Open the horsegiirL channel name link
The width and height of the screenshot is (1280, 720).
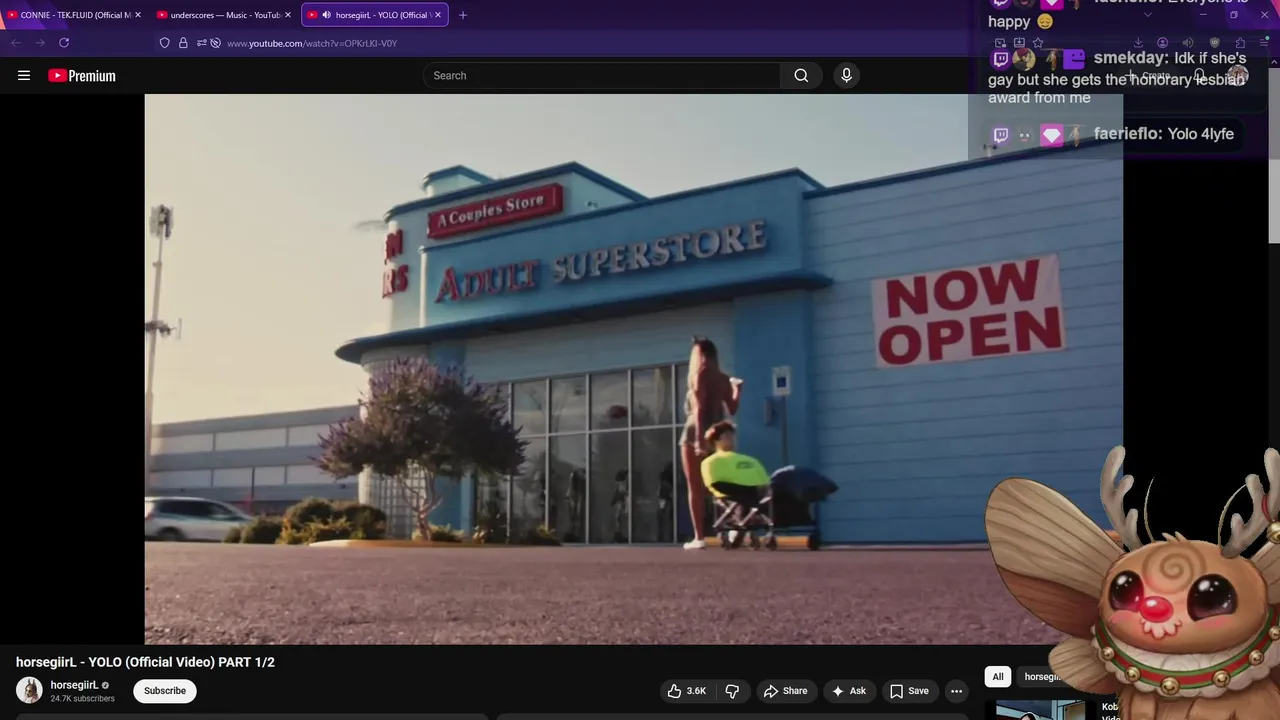[74, 685]
